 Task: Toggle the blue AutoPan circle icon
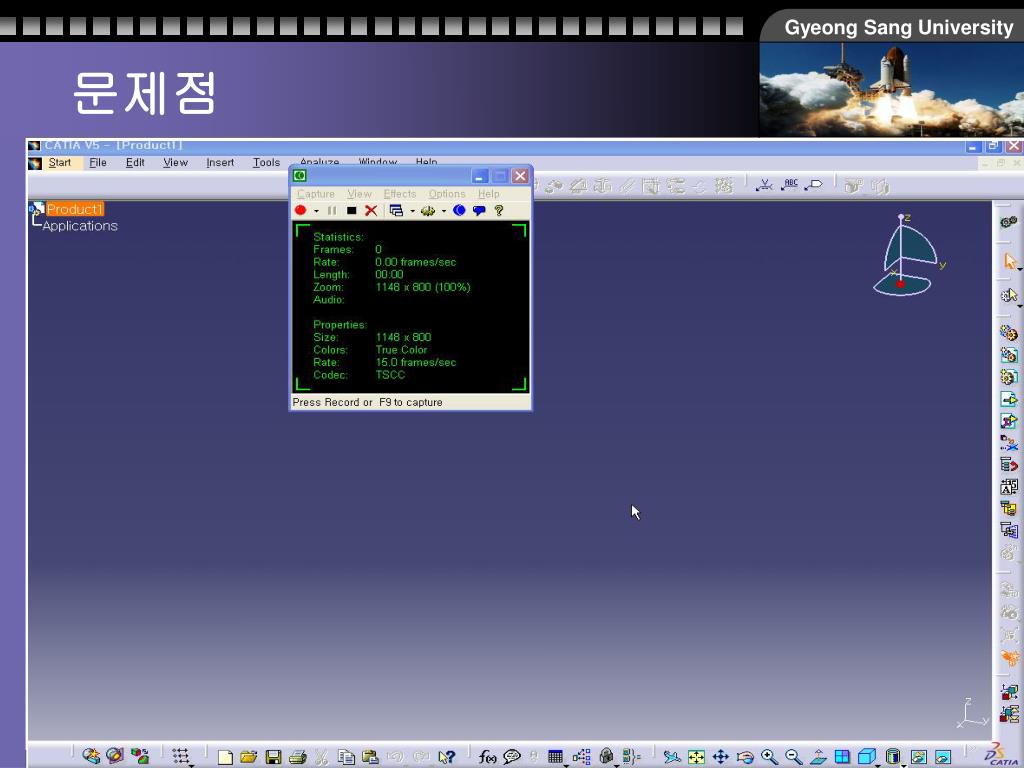tap(459, 210)
